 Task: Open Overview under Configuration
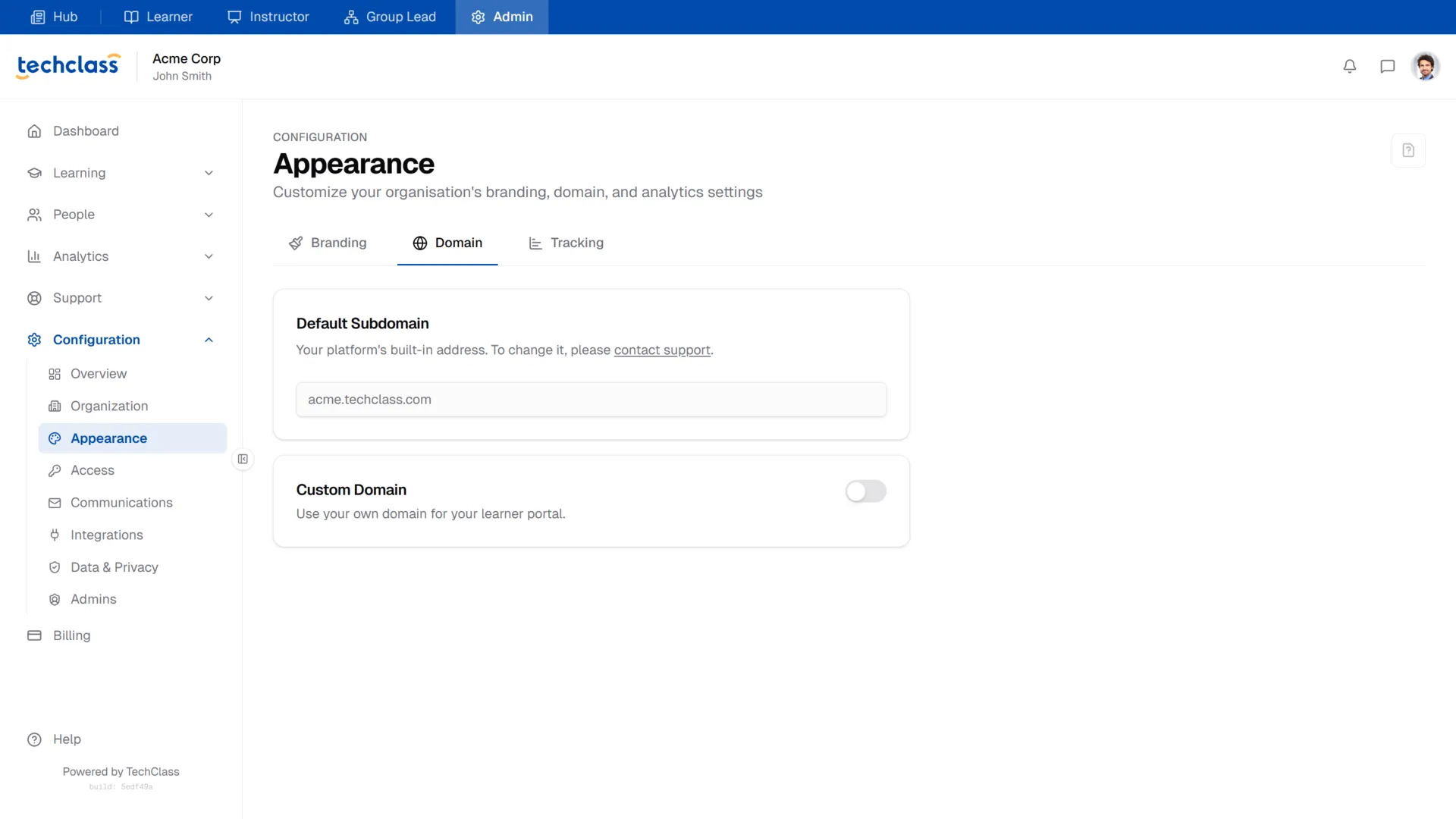[x=133, y=374]
